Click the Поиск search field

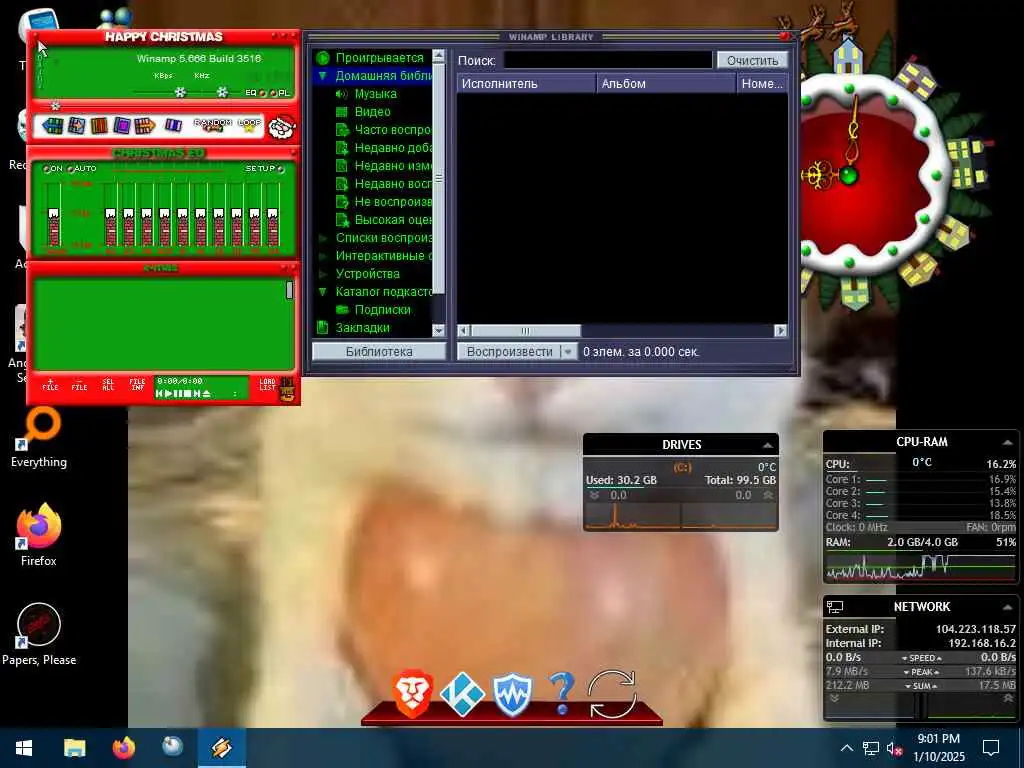click(607, 60)
